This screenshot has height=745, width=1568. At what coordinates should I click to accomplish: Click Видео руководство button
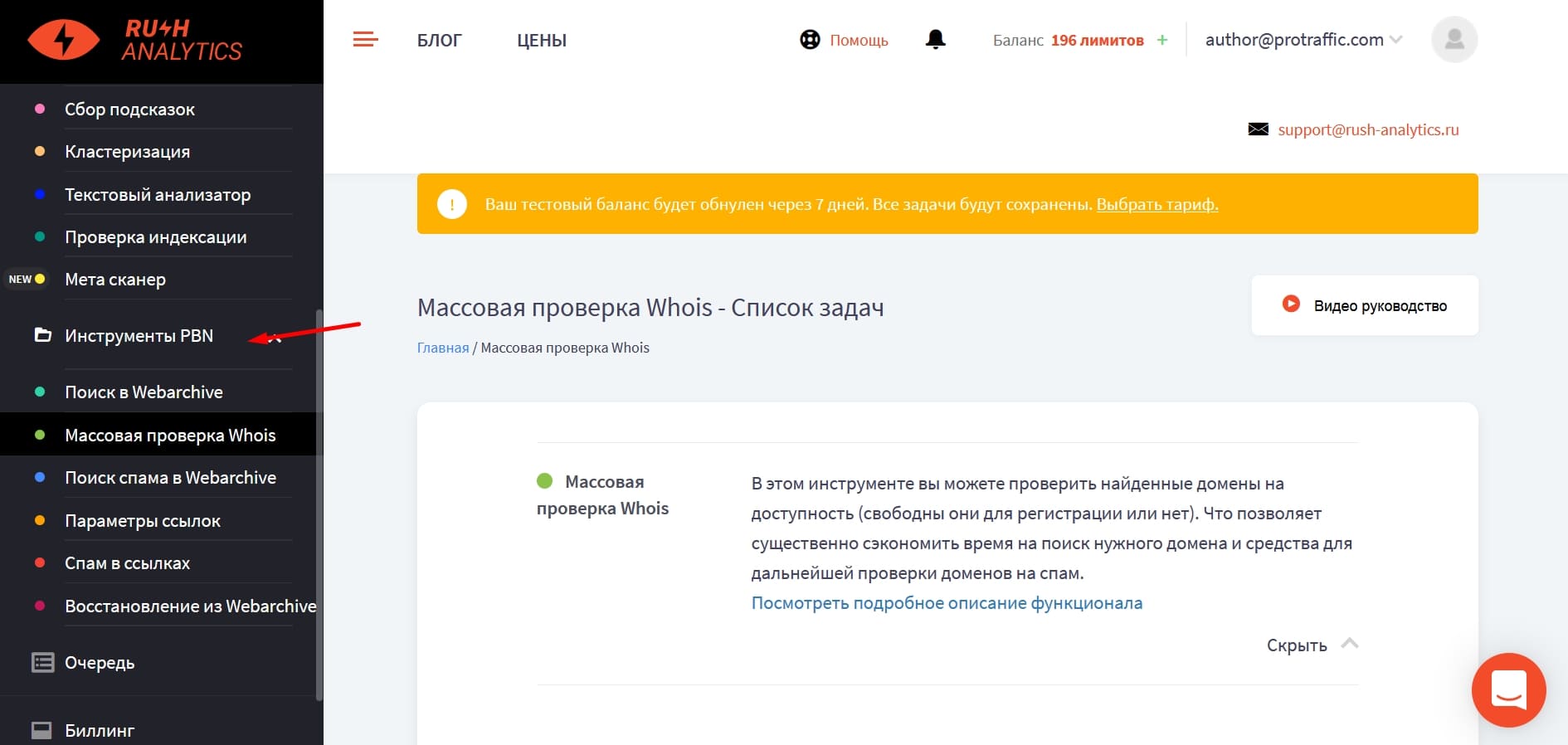pyautogui.click(x=1365, y=305)
